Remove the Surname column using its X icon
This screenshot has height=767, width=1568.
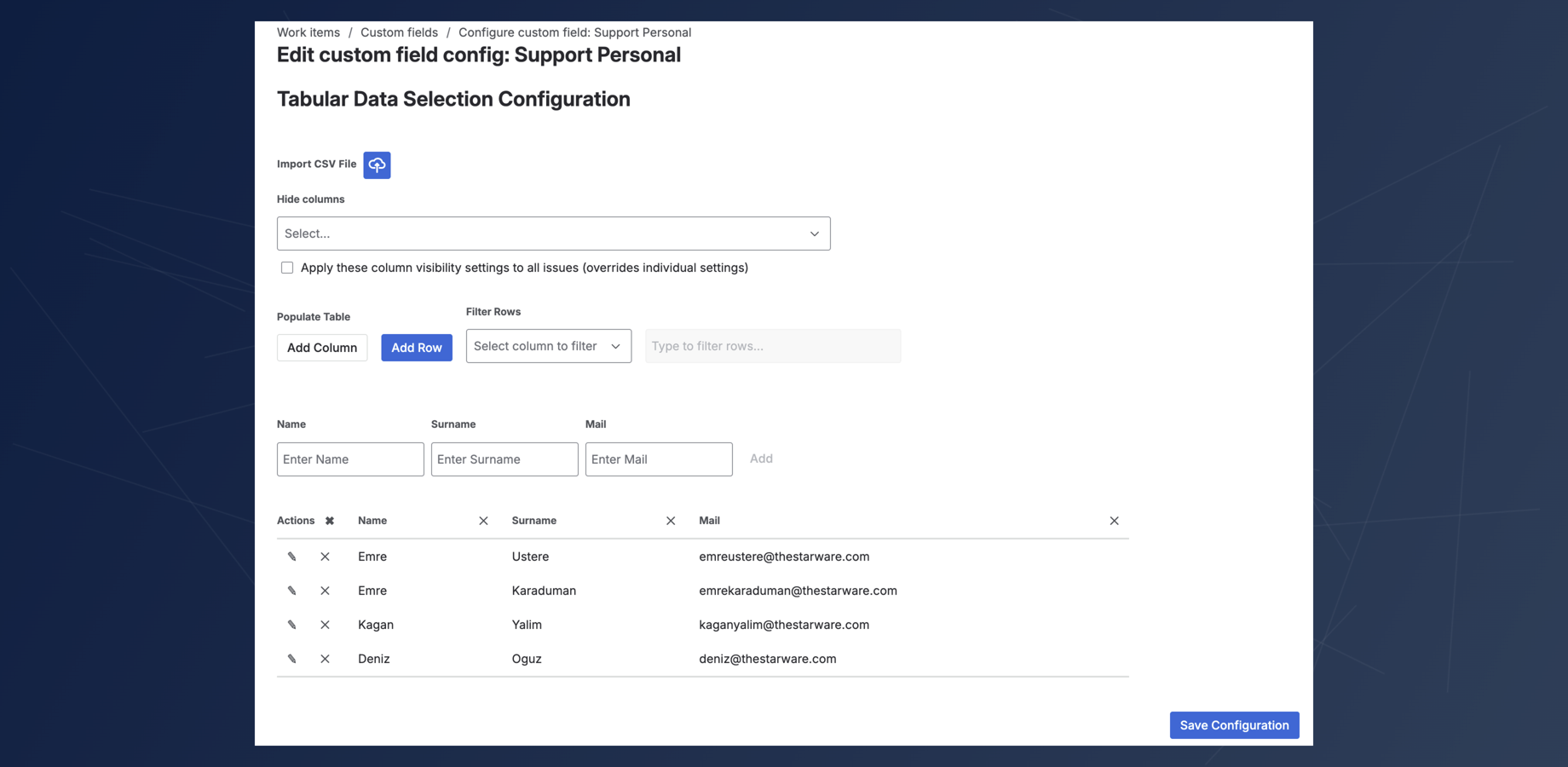click(x=671, y=520)
